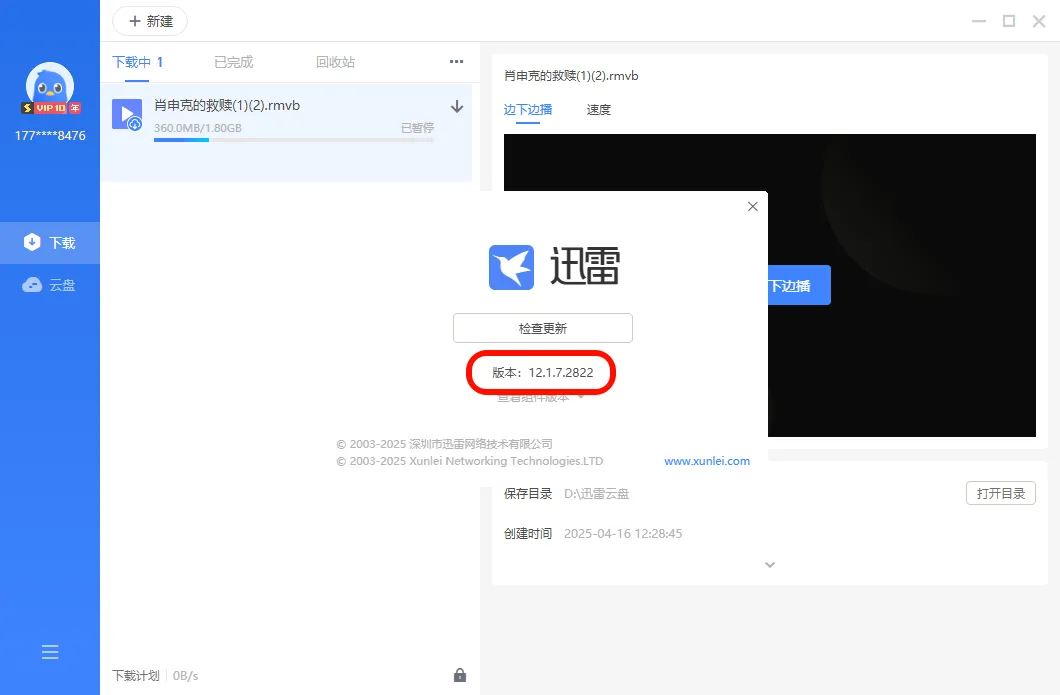The image size is (1060, 695).
Task: Resume download with the down arrow icon
Action: (x=457, y=106)
